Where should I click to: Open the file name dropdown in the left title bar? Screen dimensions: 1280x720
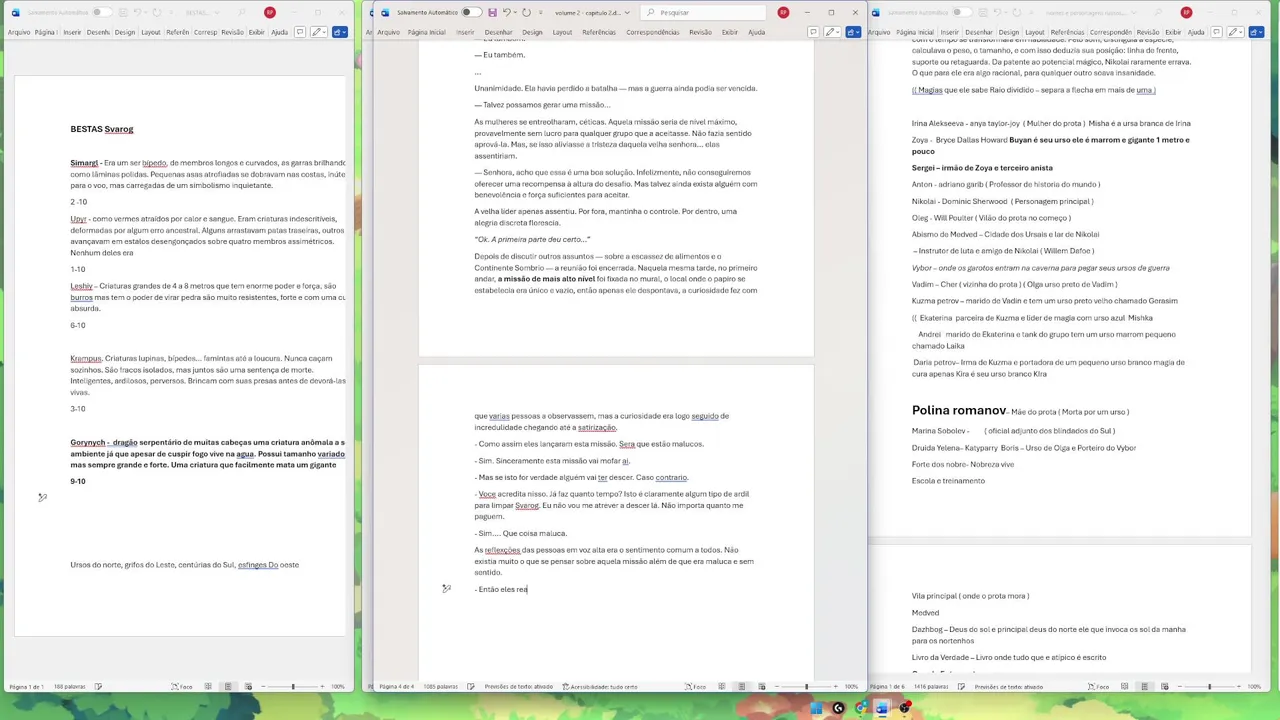point(216,12)
